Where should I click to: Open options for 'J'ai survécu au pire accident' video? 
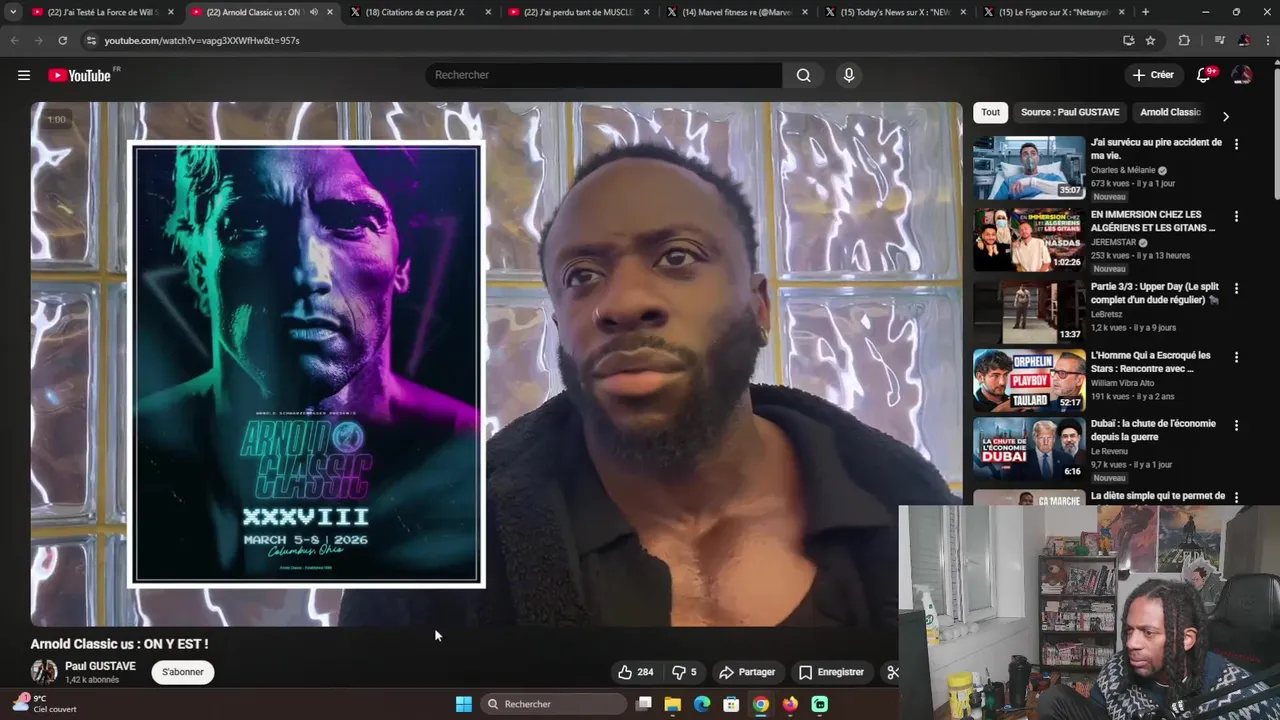pyautogui.click(x=1236, y=144)
